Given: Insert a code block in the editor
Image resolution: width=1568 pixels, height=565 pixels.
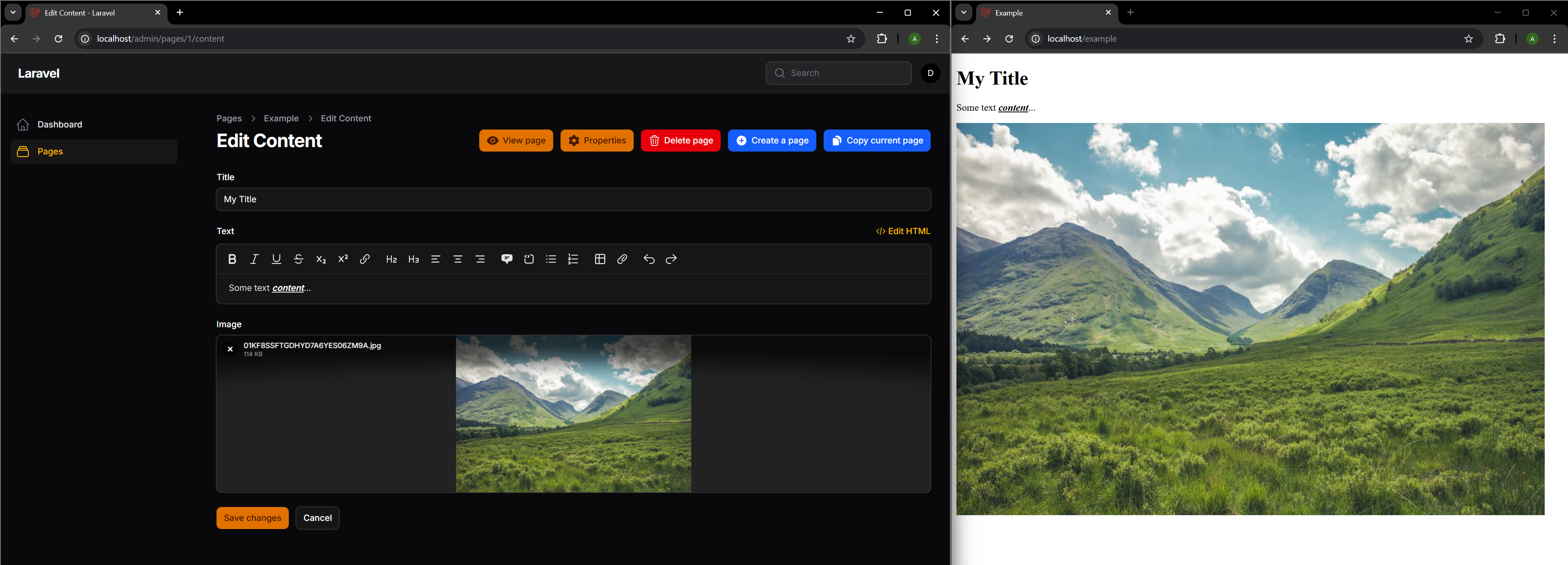Looking at the screenshot, I should (528, 259).
